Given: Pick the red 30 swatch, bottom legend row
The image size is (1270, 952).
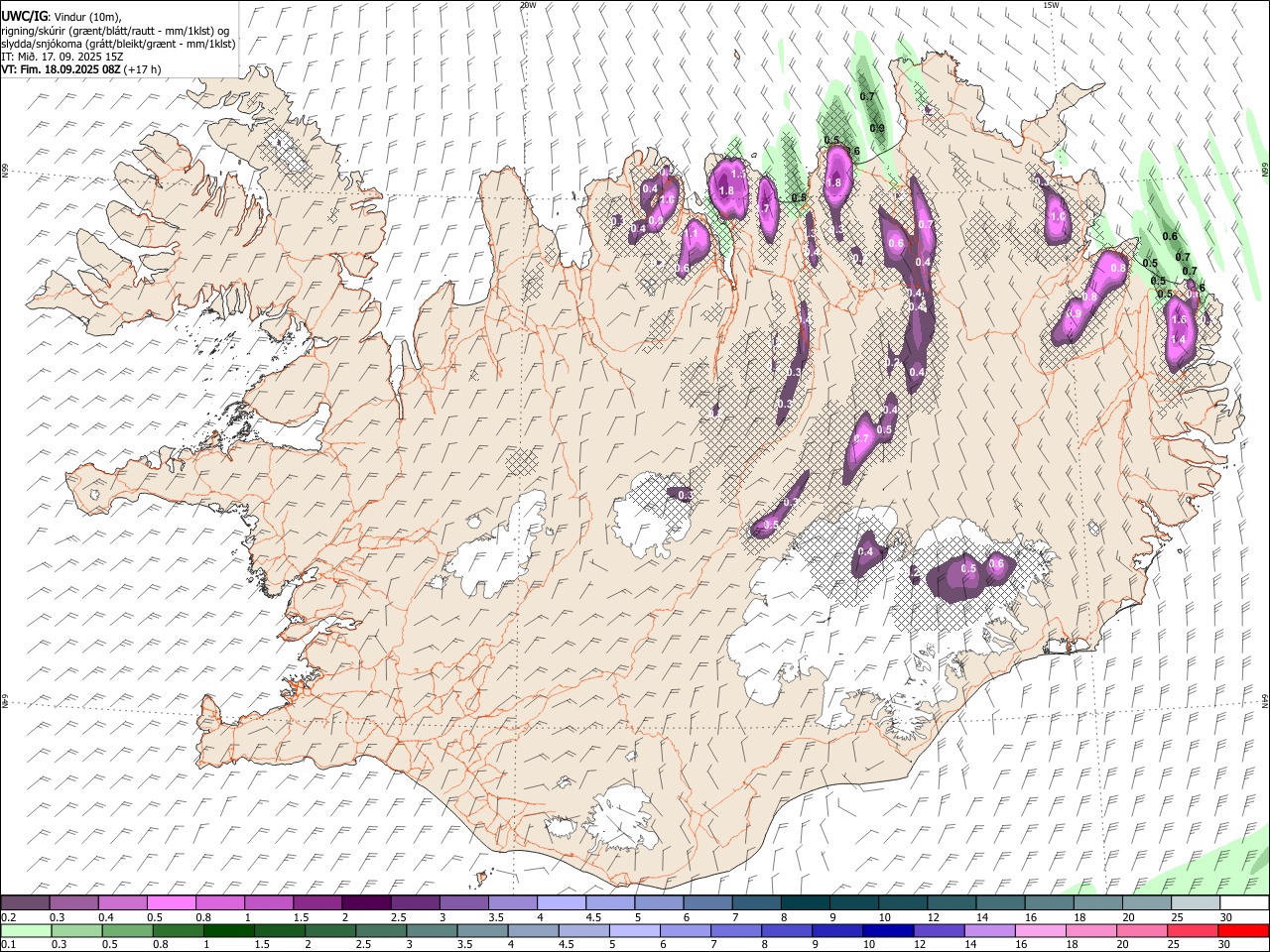Looking at the screenshot, I should (x=1243, y=931).
